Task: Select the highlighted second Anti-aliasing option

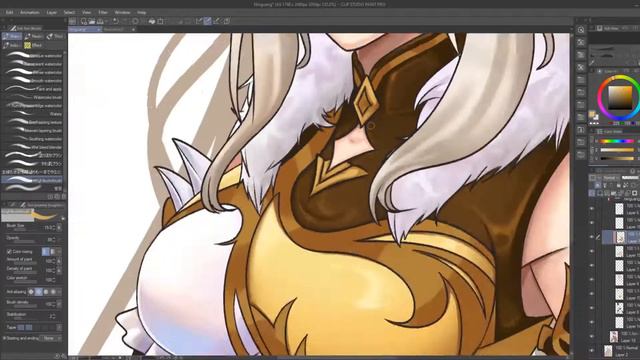Action: [x=39, y=292]
